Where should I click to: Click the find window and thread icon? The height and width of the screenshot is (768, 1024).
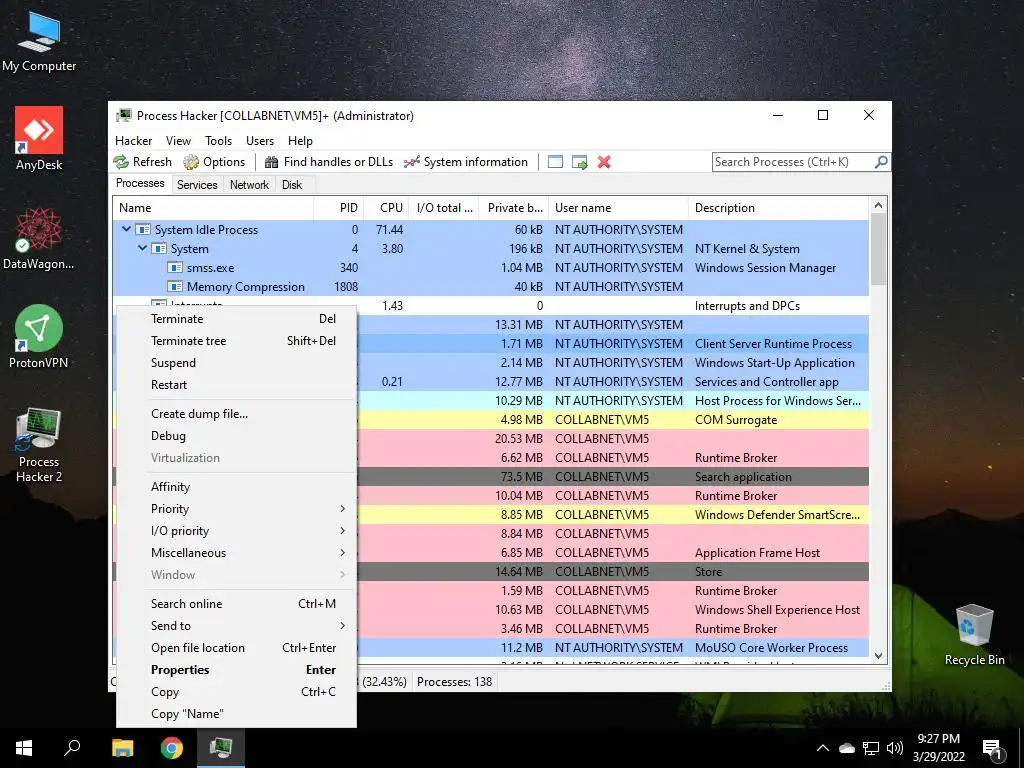click(x=579, y=162)
